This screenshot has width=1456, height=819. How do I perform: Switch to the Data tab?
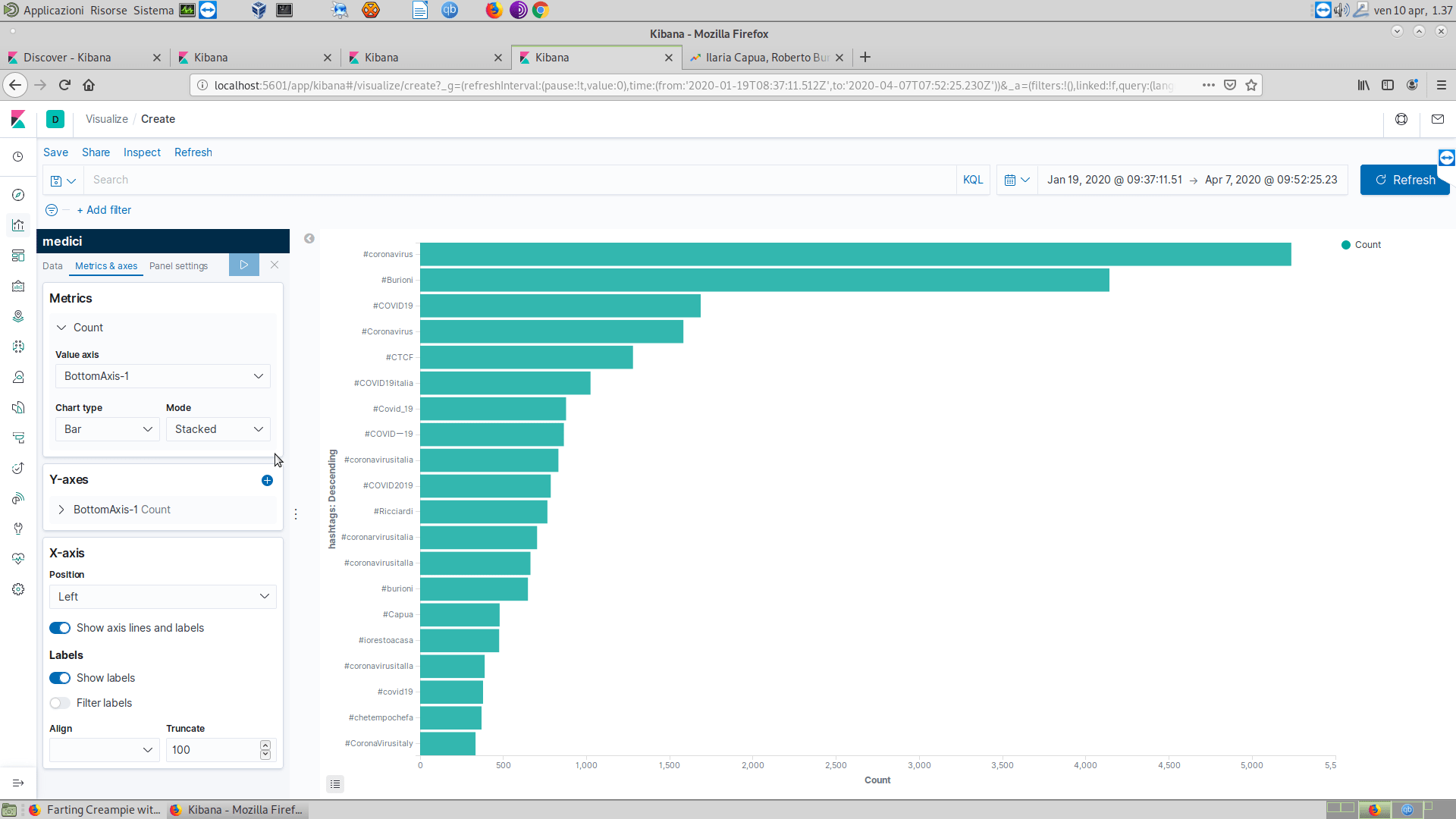52,266
